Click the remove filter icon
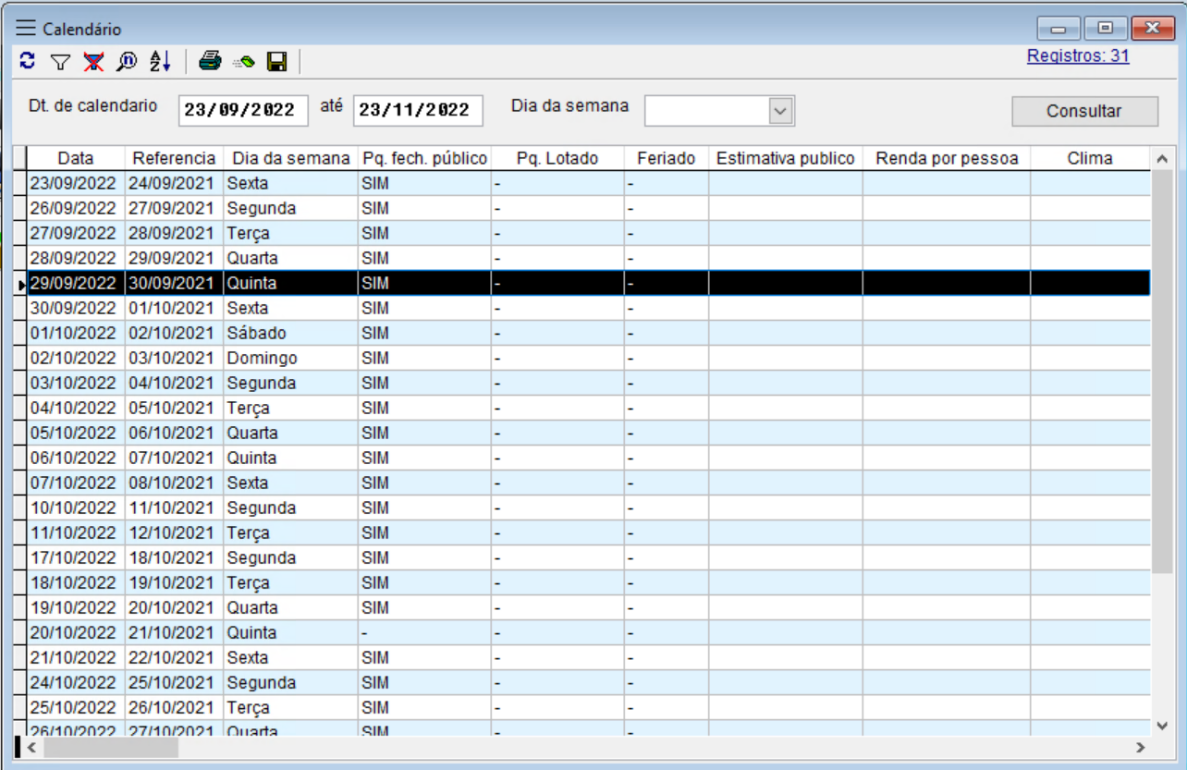This screenshot has width=1187, height=770. [93, 61]
